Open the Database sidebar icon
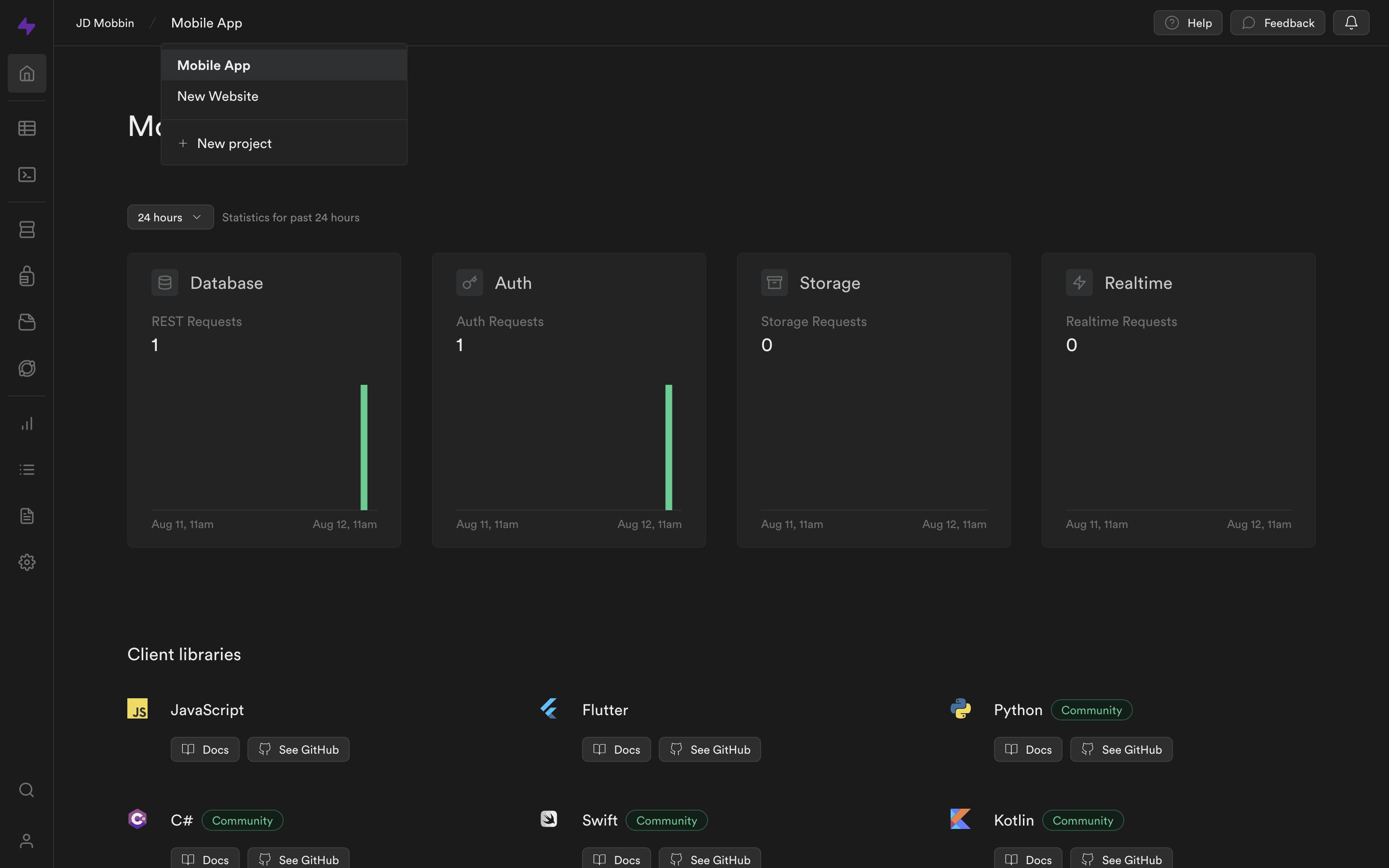Image resolution: width=1389 pixels, height=868 pixels. [x=27, y=230]
